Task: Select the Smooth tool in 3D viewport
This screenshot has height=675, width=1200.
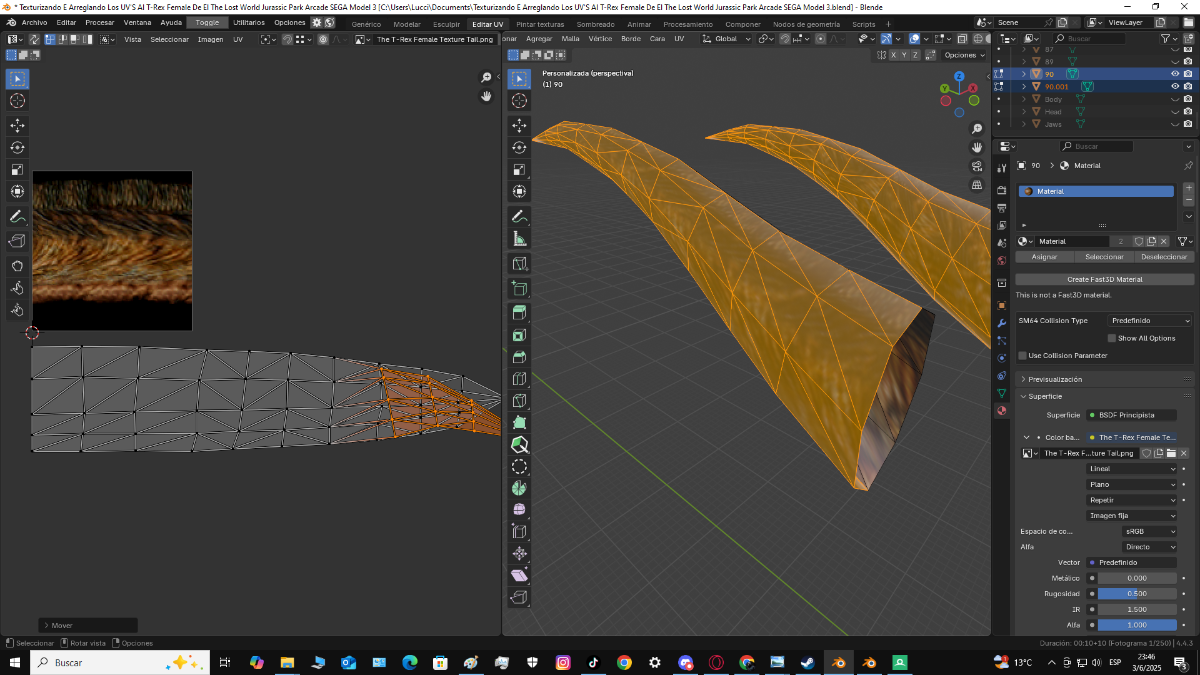Action: pos(519,510)
